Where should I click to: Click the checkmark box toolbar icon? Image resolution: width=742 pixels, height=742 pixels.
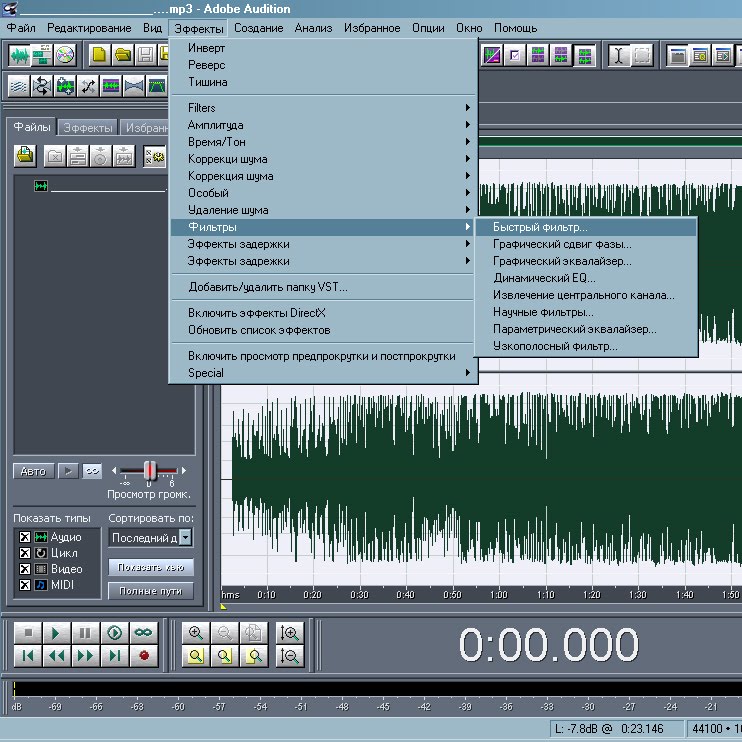[x=515, y=55]
